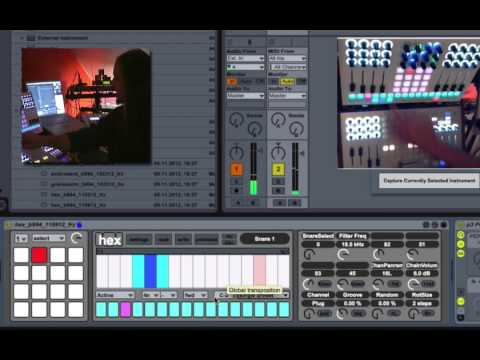Toggle the first cyan step button
The height and width of the screenshot is (360, 480).
tap(101, 309)
